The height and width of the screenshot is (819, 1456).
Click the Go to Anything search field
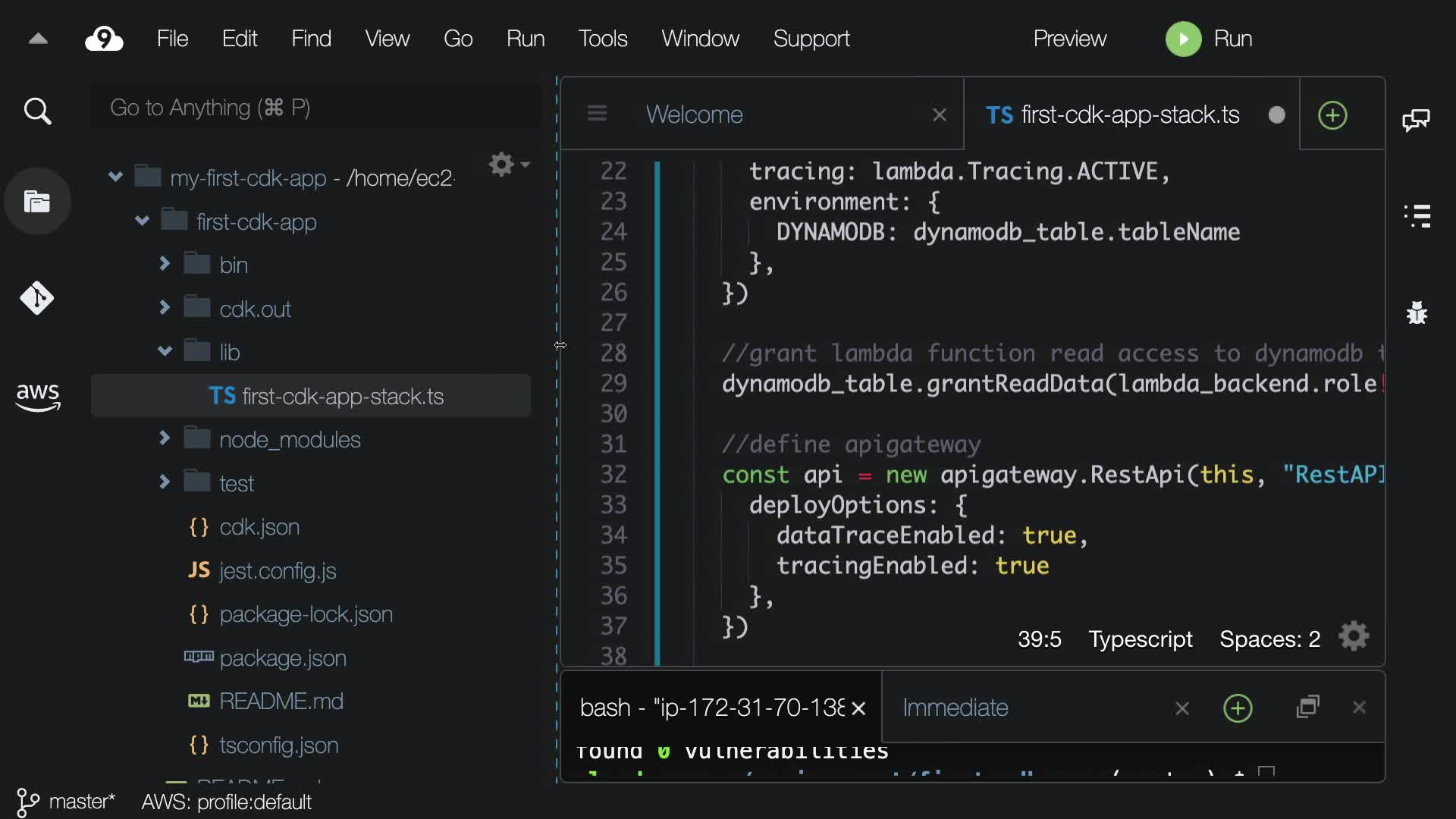click(315, 108)
